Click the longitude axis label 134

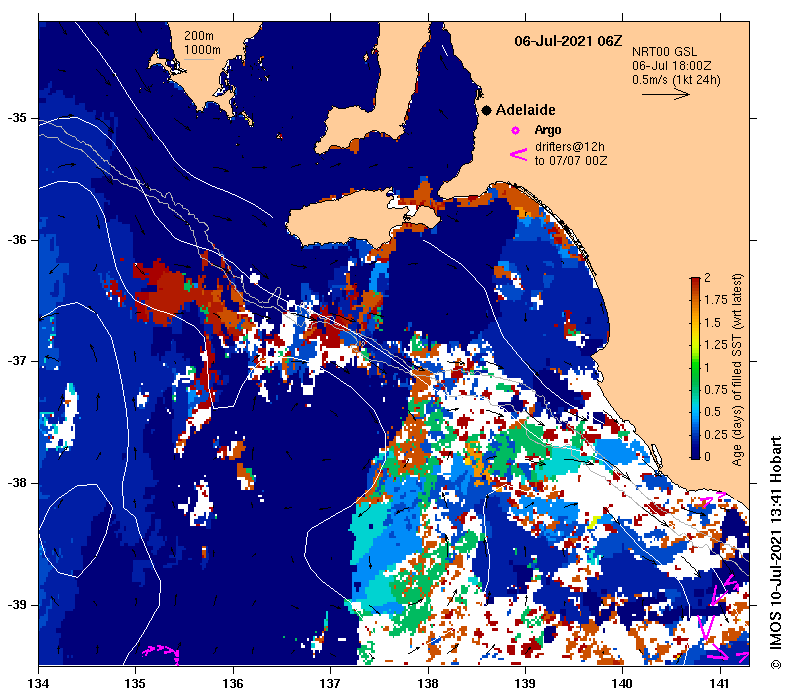tap(38, 684)
